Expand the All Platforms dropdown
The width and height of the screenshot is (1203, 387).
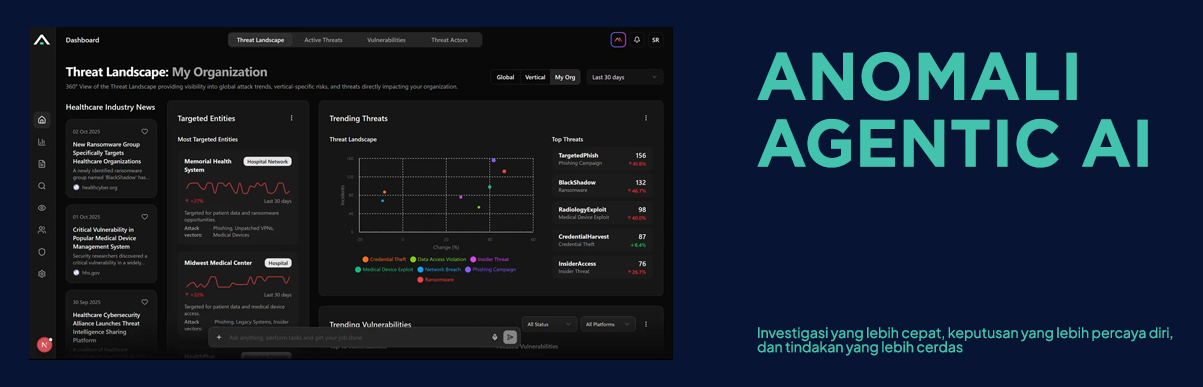click(x=608, y=324)
